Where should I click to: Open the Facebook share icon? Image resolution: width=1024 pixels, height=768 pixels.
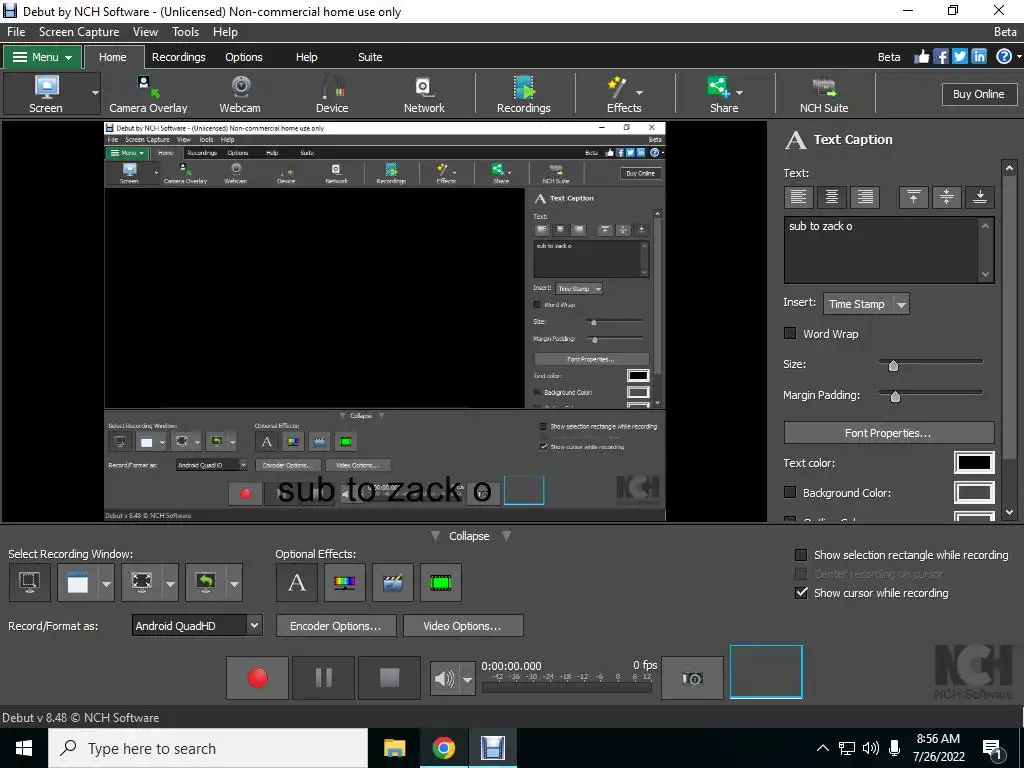(x=941, y=57)
